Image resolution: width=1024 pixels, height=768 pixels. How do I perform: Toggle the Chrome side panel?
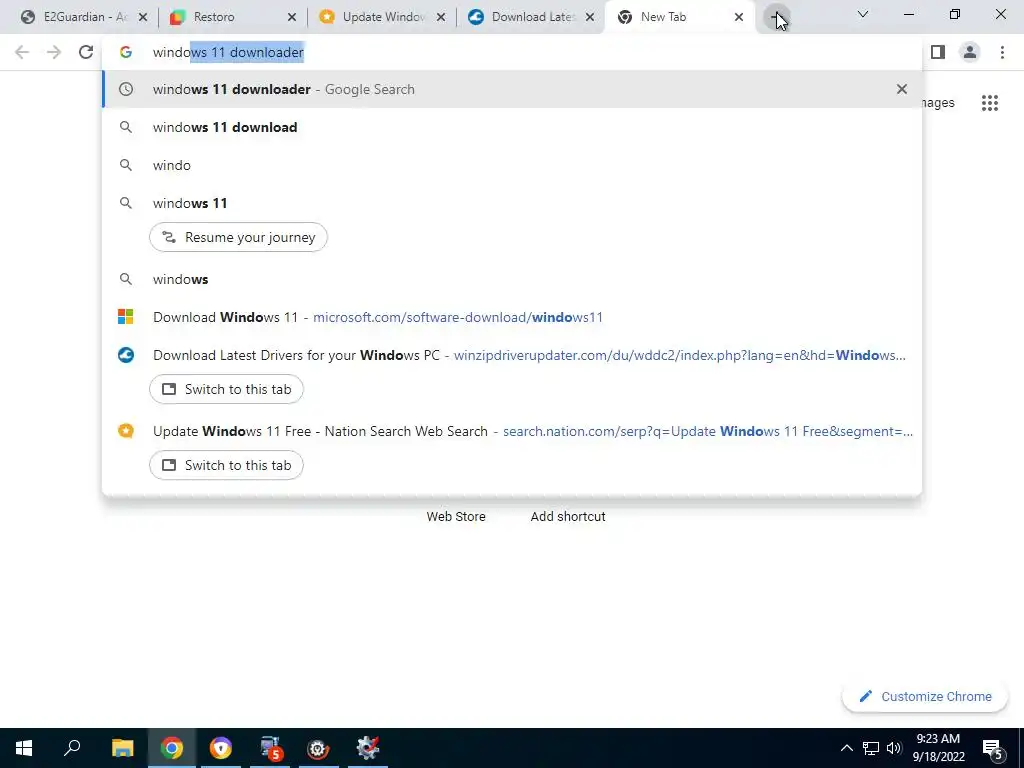pos(938,52)
